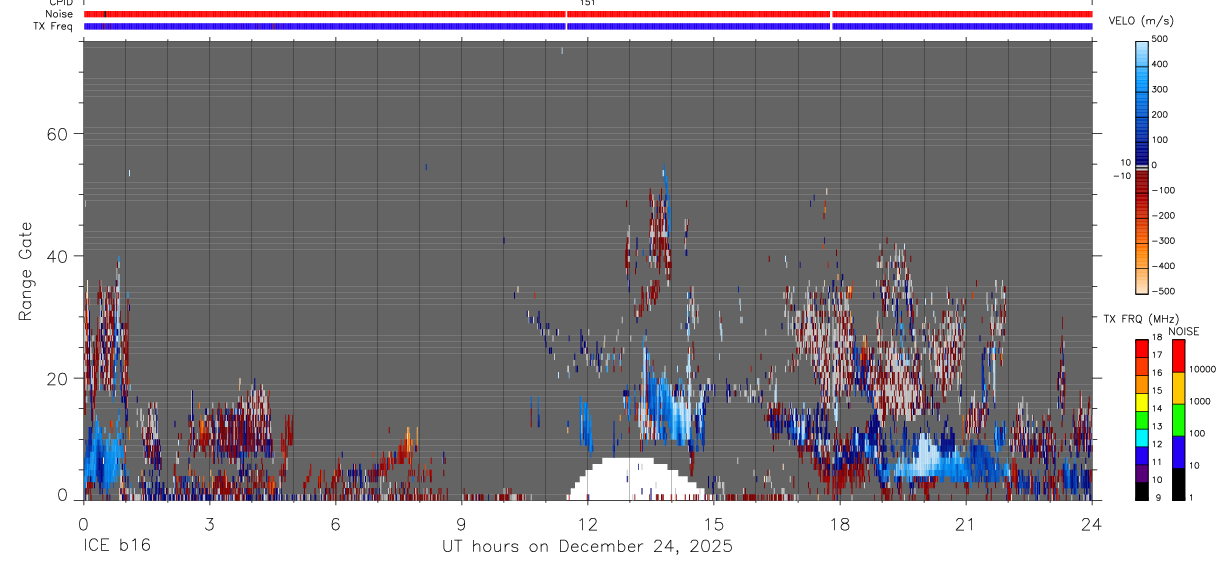Click the 6 hour tick on time axis
The width and height of the screenshot is (1228, 567).
[x=335, y=522]
